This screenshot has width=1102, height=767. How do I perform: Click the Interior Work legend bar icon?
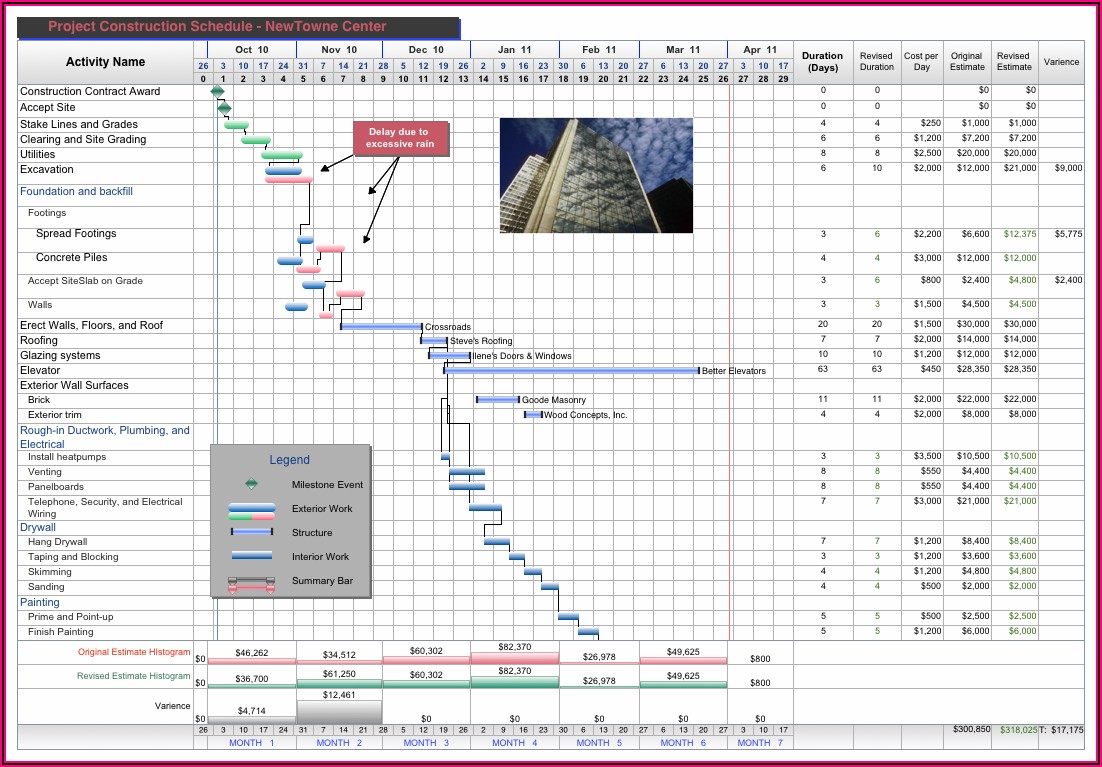(251, 557)
